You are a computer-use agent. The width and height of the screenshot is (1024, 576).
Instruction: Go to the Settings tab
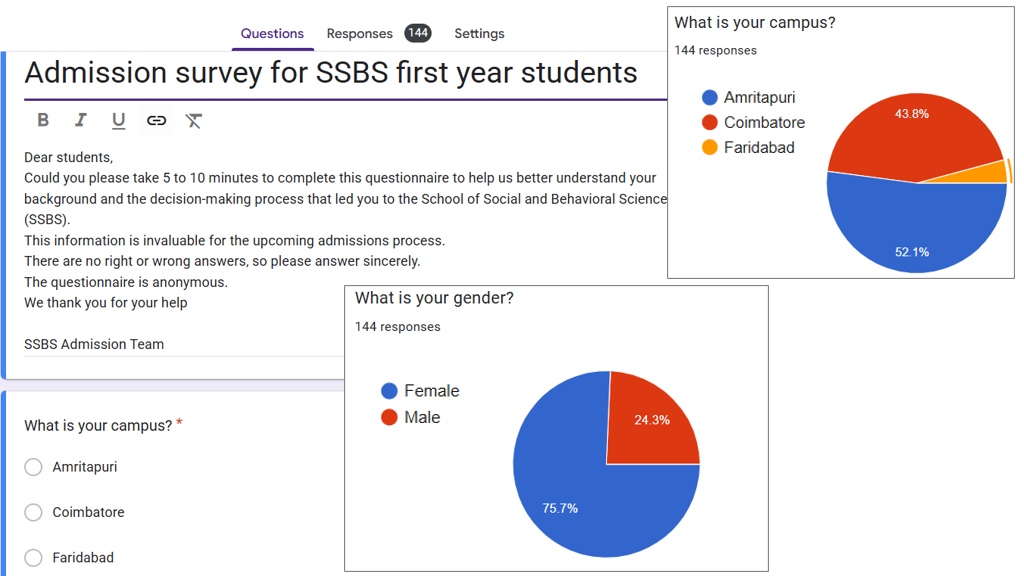point(479,33)
